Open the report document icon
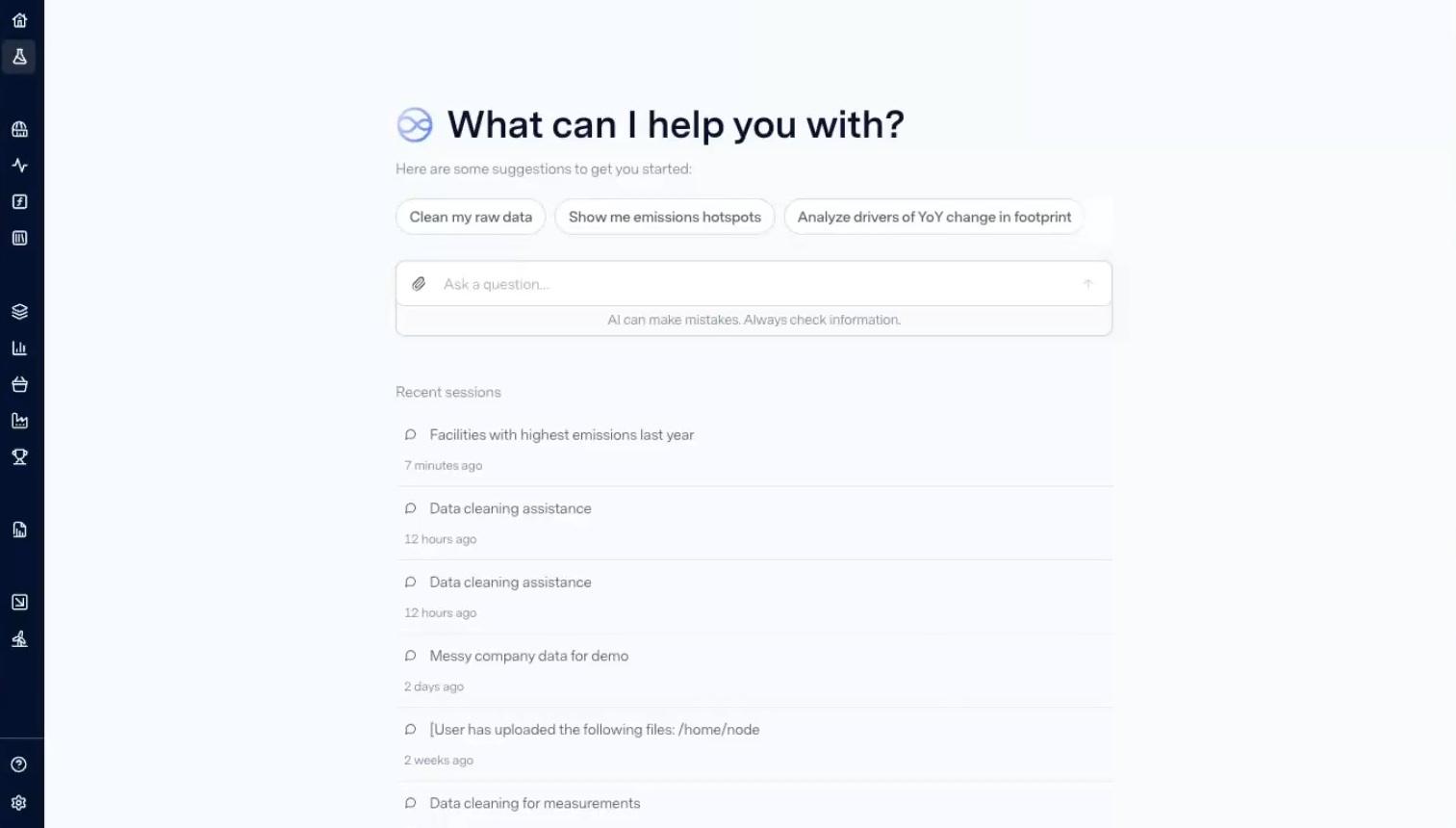The height and width of the screenshot is (828, 1456). (19, 529)
